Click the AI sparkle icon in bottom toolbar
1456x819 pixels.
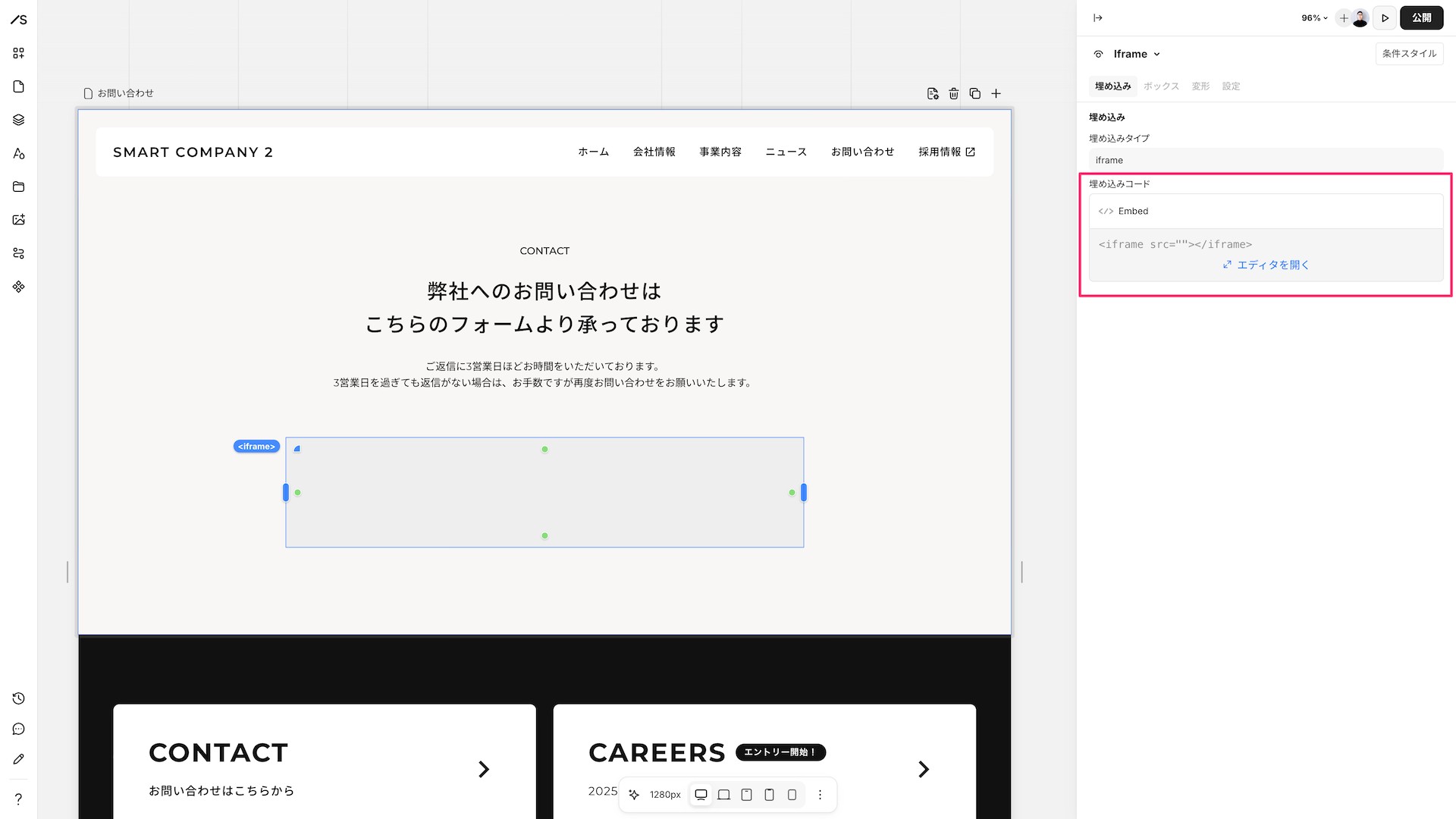click(634, 795)
